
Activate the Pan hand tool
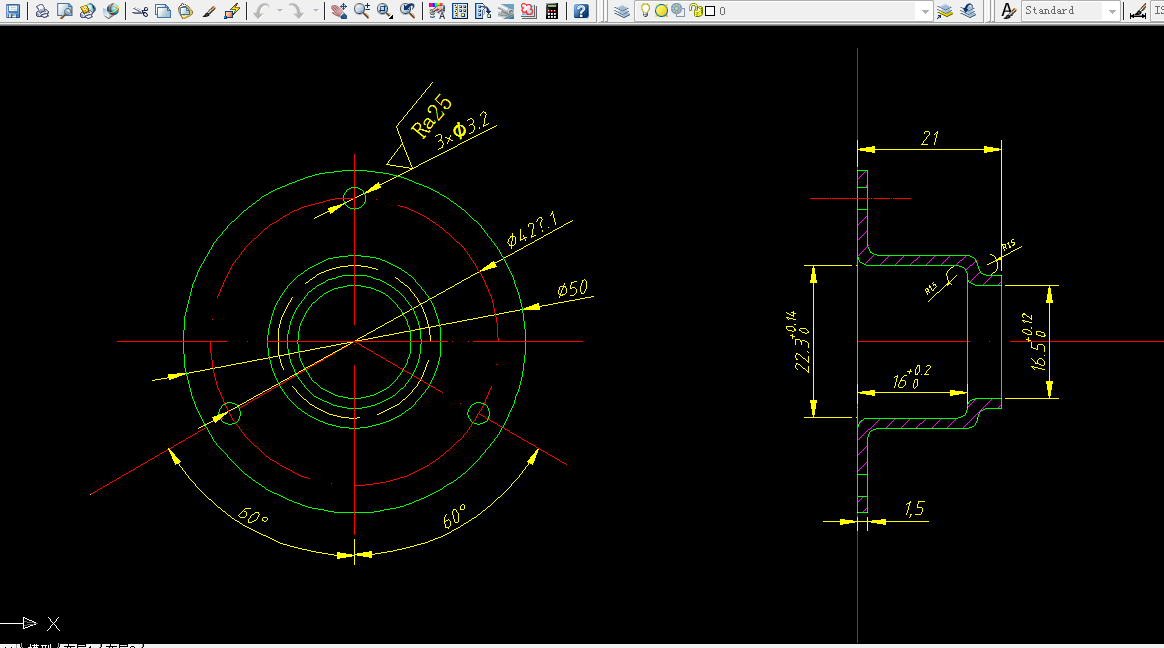[x=339, y=10]
